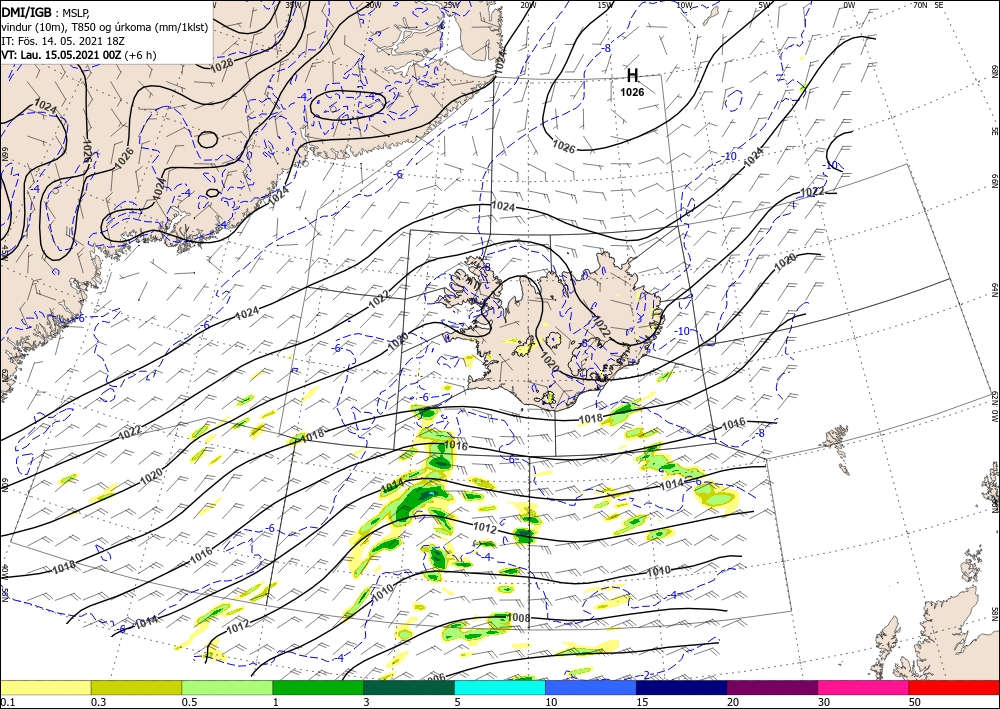Click the -2 temperature contour label

[x=646, y=676]
